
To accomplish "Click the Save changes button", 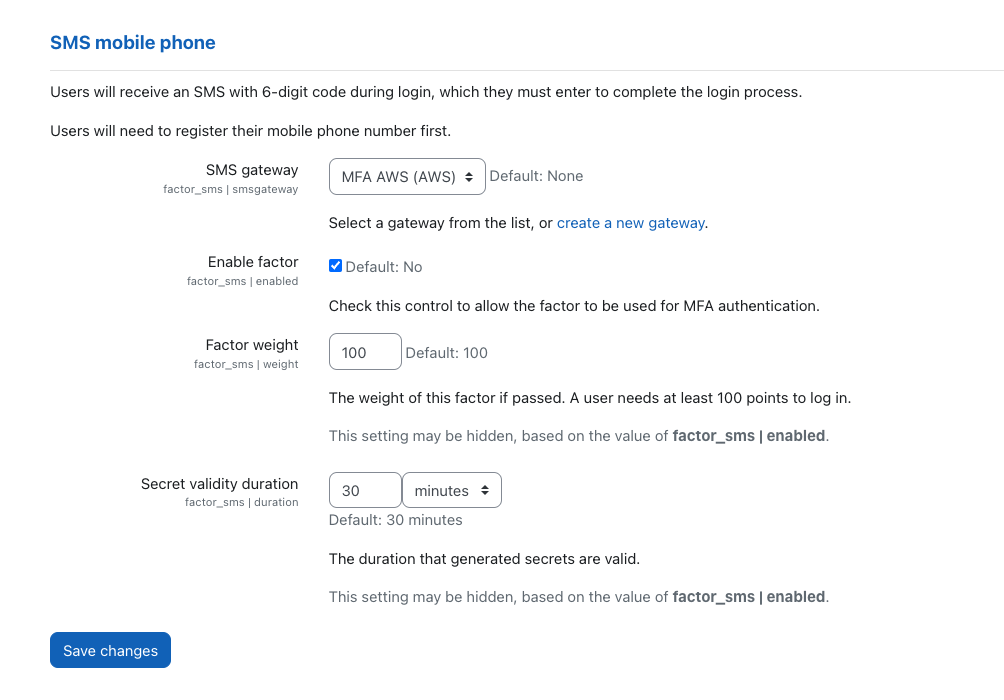I will click(110, 650).
